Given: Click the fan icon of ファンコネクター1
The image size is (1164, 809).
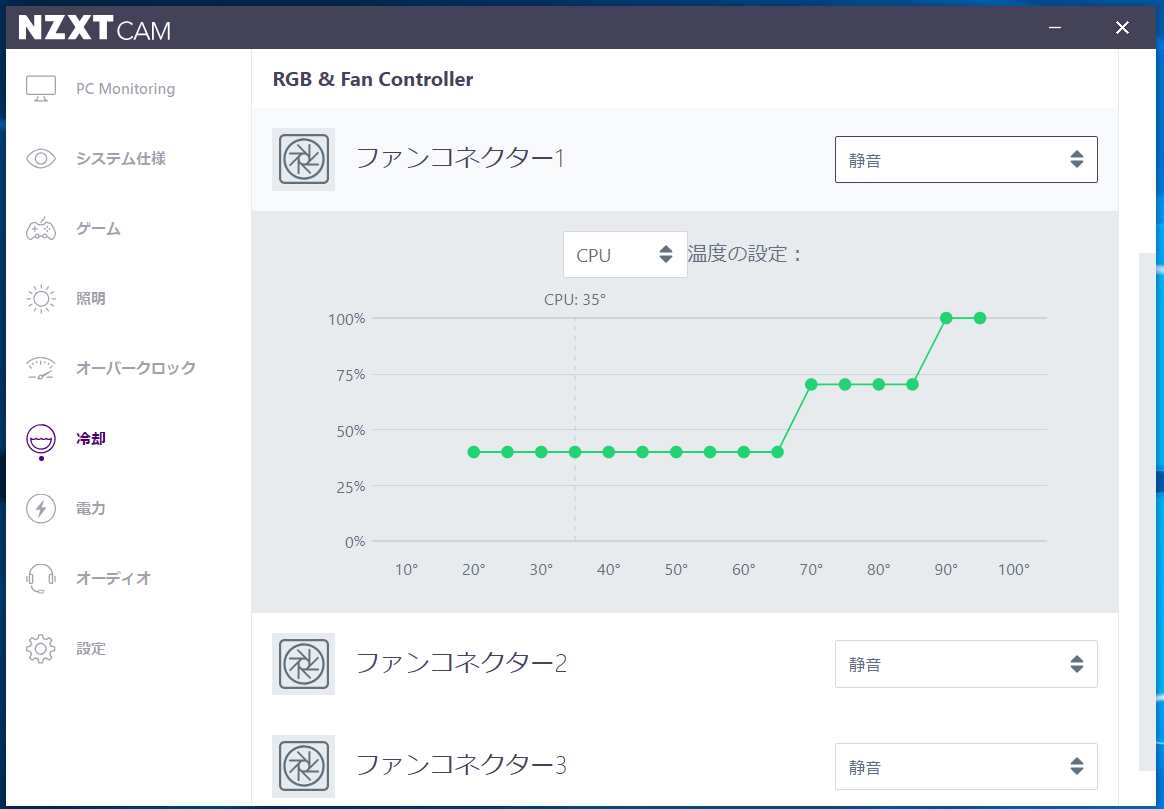Looking at the screenshot, I should pyautogui.click(x=304, y=159).
